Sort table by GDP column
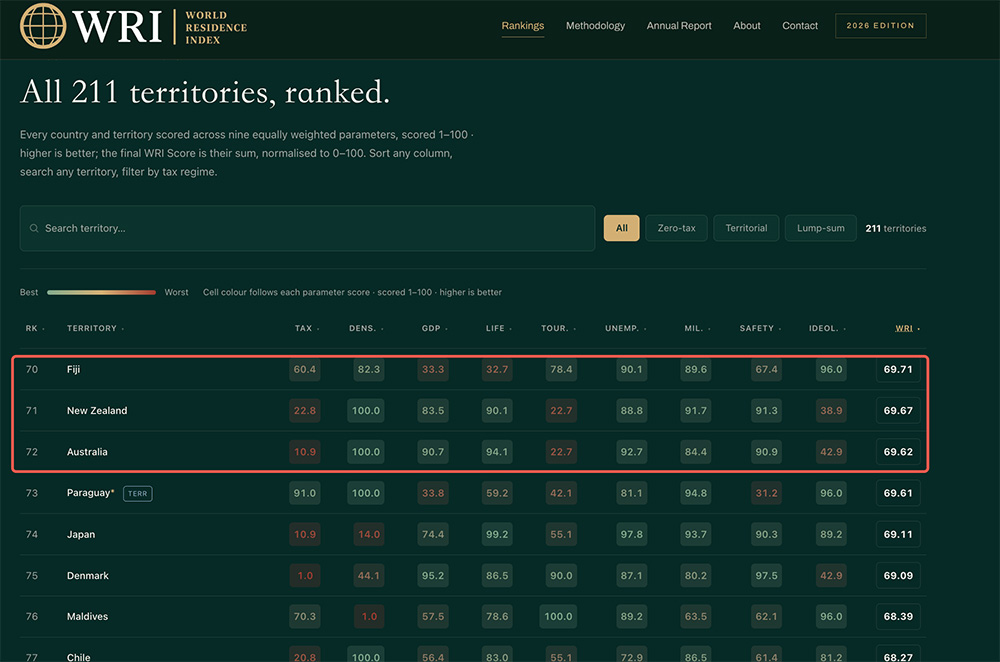This screenshot has height=662, width=1000. [434, 328]
